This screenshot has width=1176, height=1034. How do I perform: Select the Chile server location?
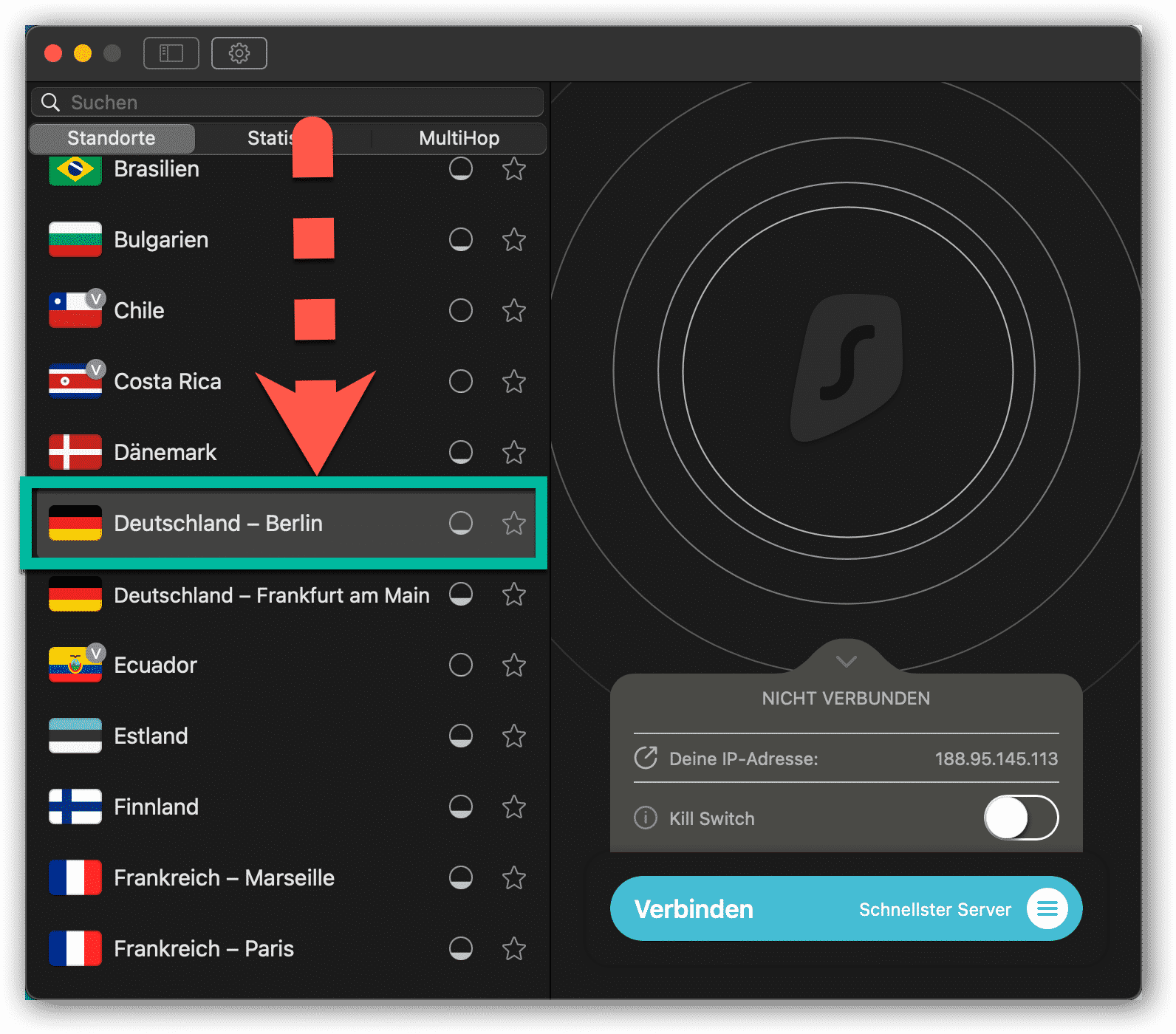[287, 311]
